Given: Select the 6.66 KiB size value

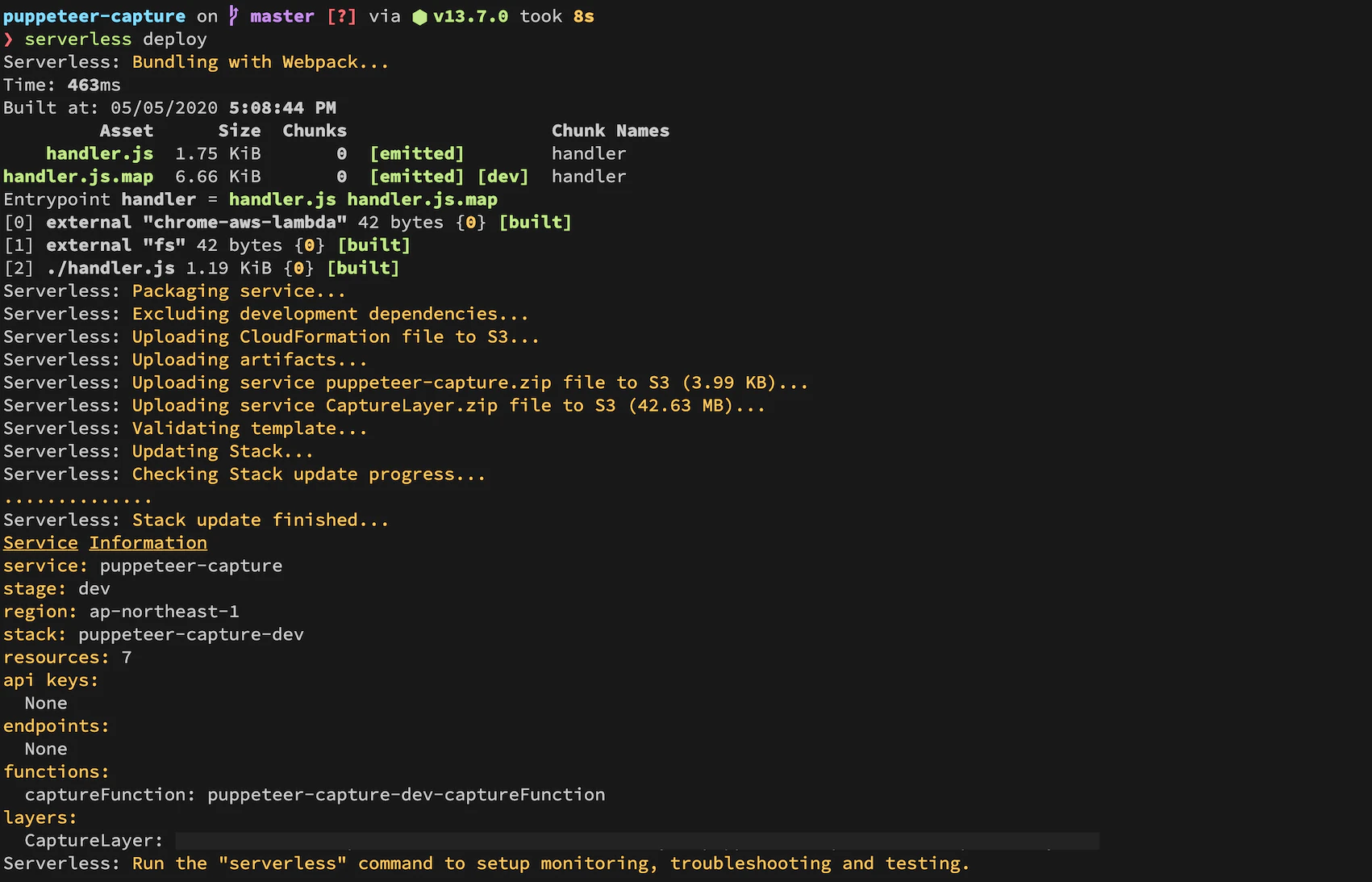Looking at the screenshot, I should (x=218, y=177).
